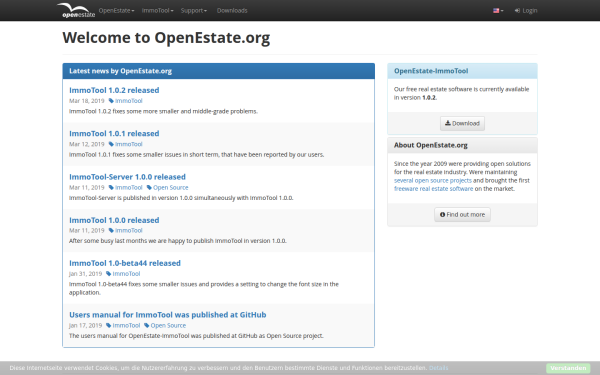Open the OpenEstate dropdown menu

coord(116,11)
